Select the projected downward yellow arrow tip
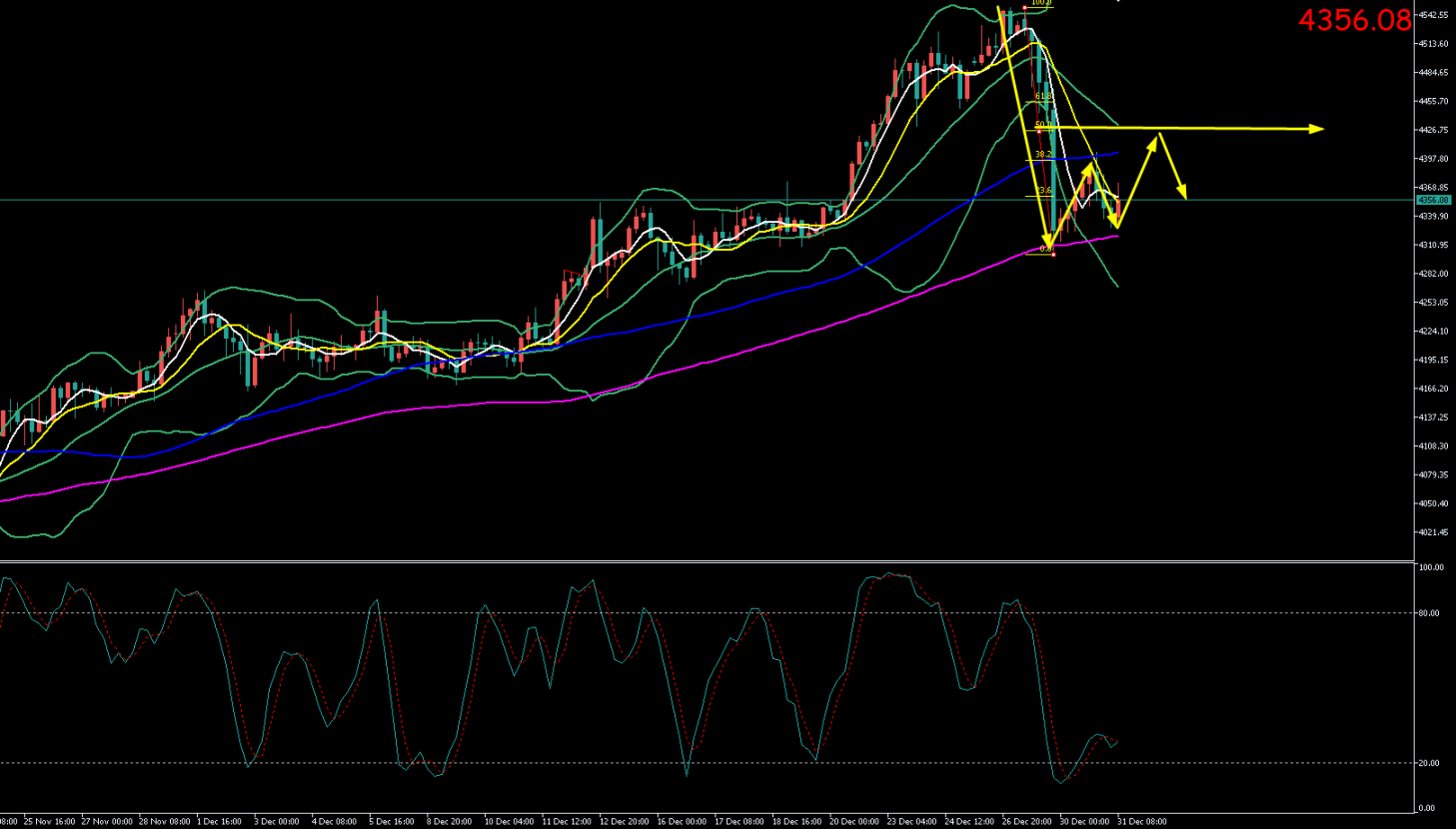This screenshot has height=829, width=1456. tap(1184, 196)
